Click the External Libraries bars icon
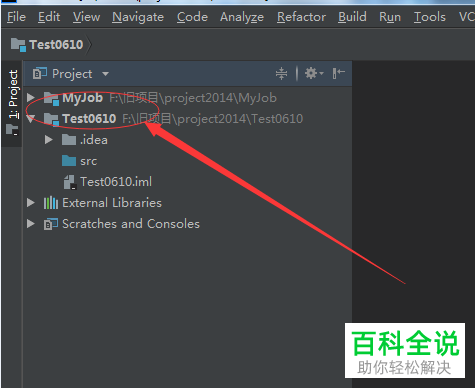The image size is (475, 388). click(51, 203)
